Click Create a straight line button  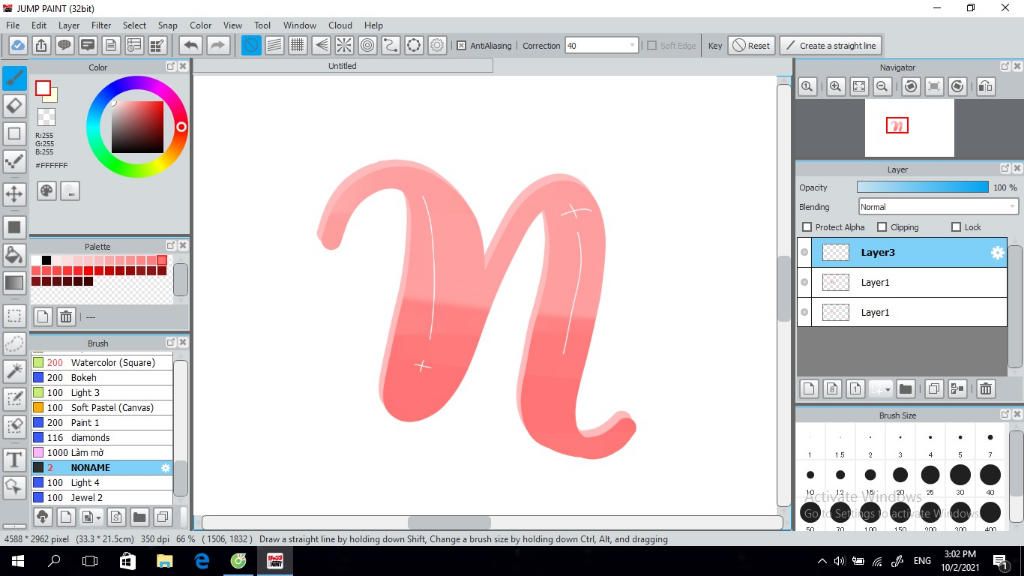(x=831, y=46)
